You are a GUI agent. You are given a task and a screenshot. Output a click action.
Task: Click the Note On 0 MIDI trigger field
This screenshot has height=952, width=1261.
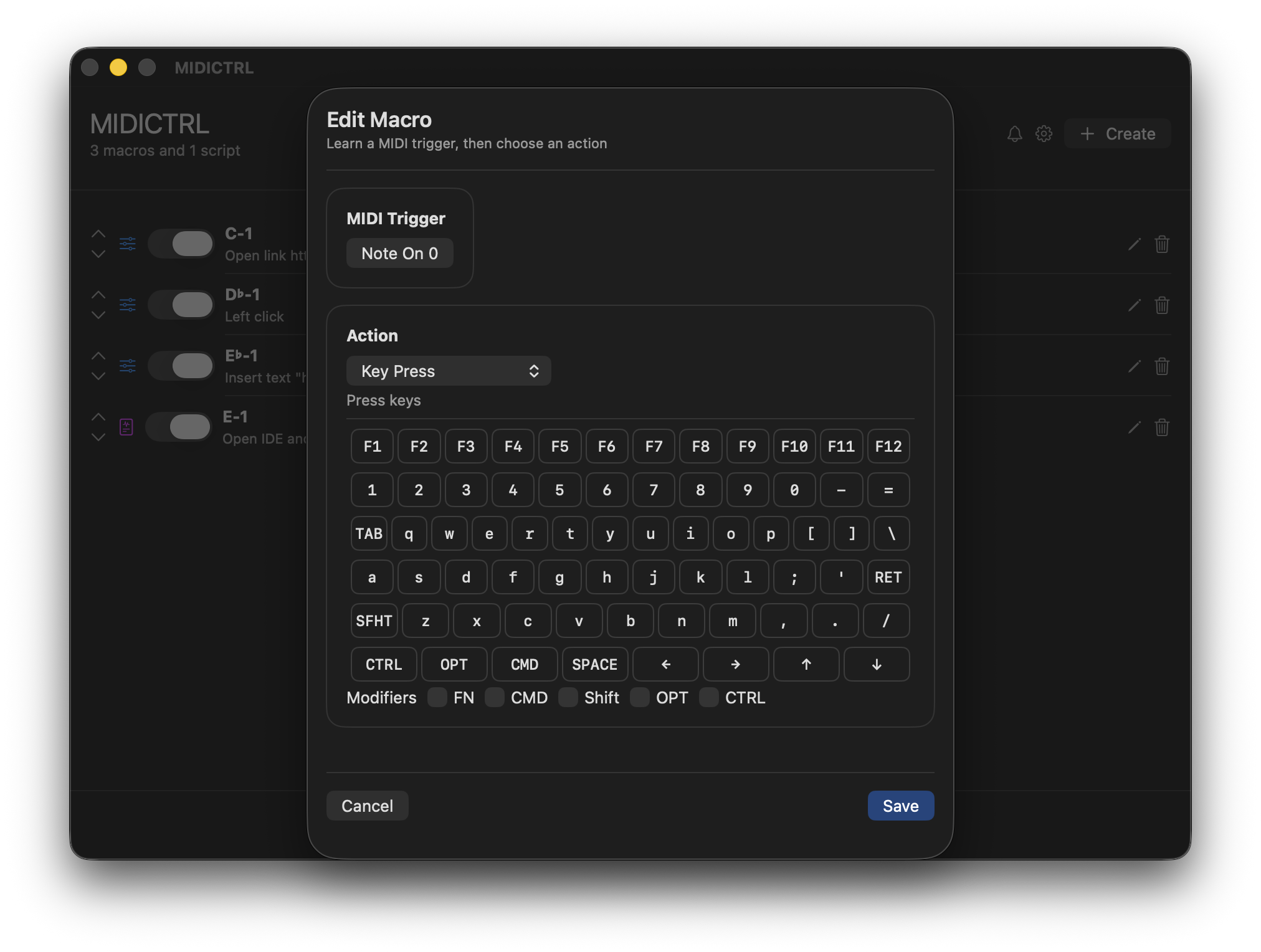[x=399, y=254]
